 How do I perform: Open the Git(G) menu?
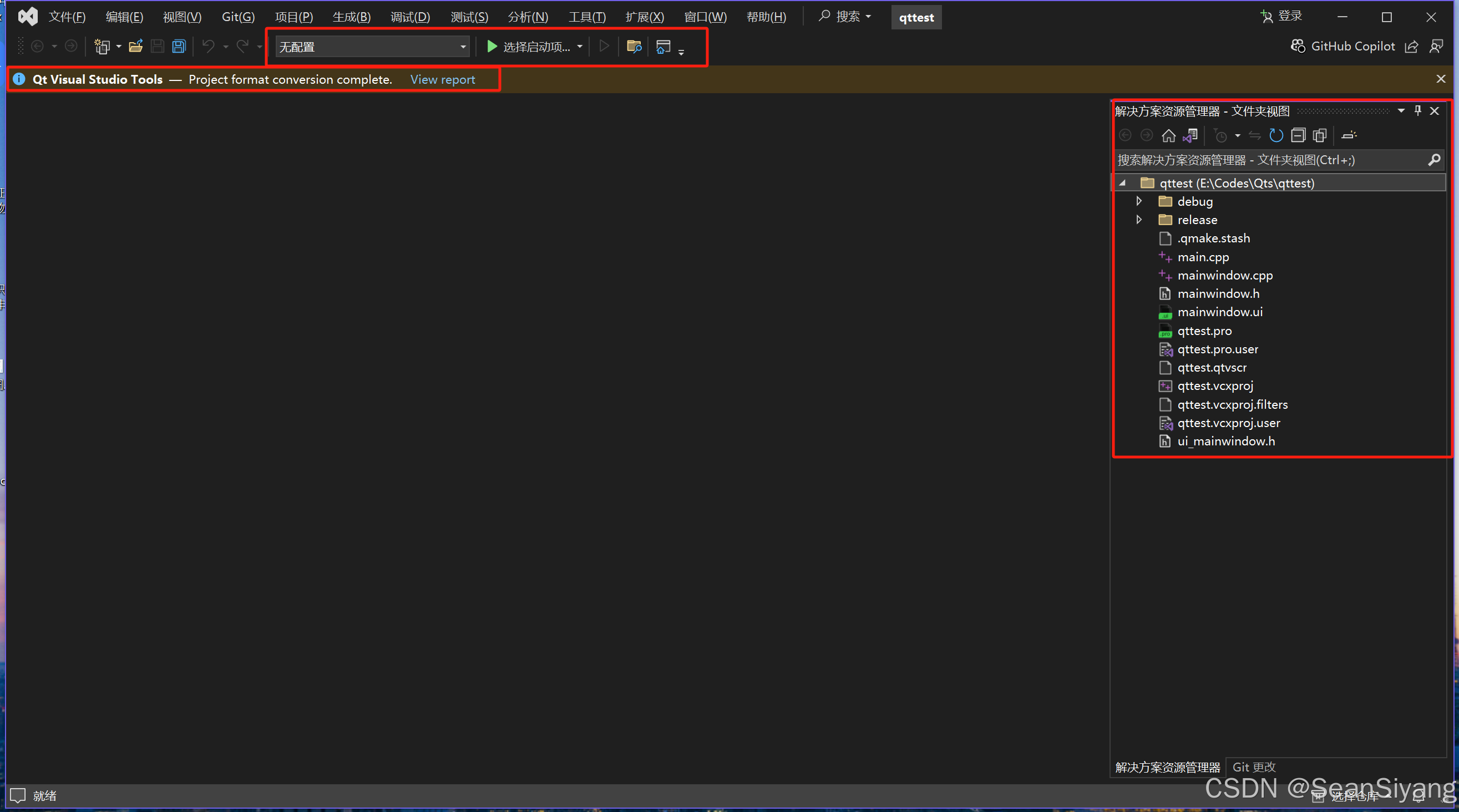[x=238, y=17]
